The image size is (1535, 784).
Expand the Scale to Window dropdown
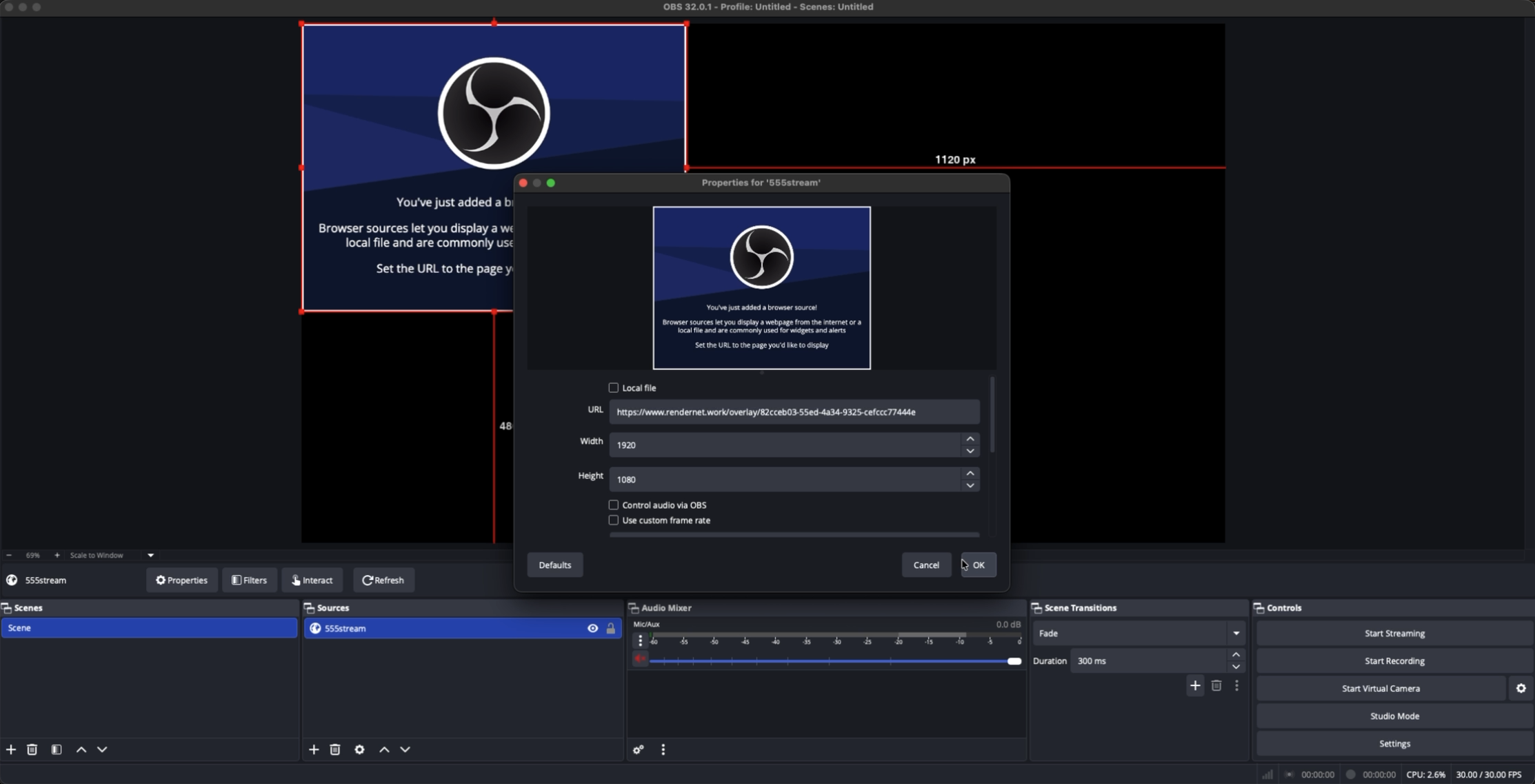pyautogui.click(x=150, y=555)
